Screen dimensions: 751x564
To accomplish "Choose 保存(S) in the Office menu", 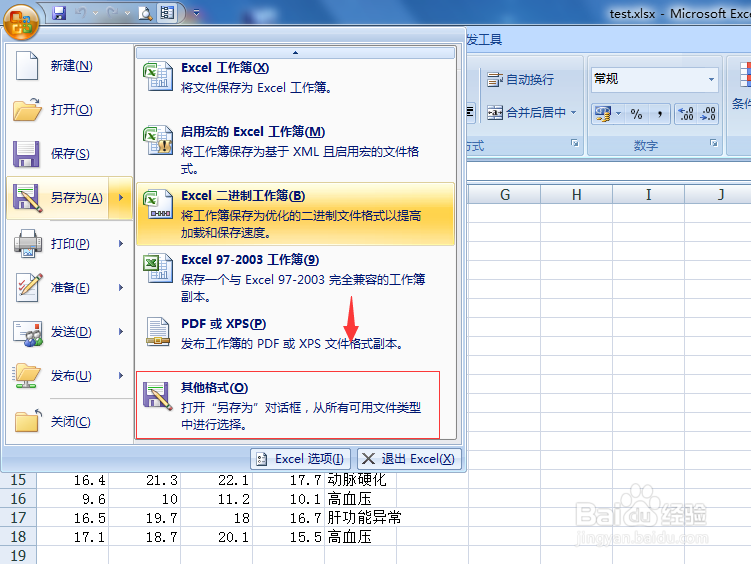I will (x=70, y=154).
